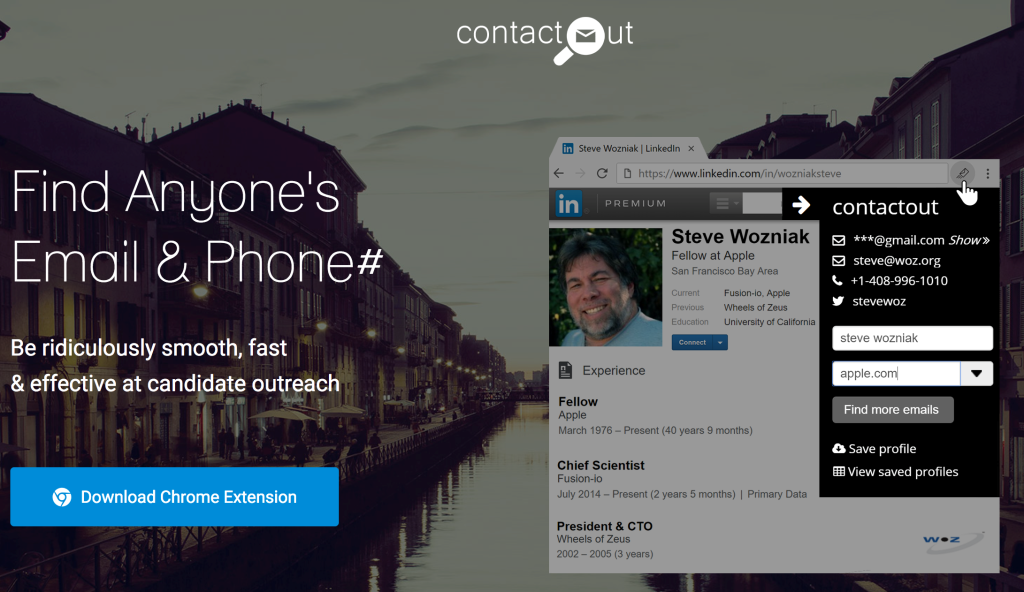Open the LinkedIn hamburger menu dropdown
This screenshot has height=592, width=1024.
[x=726, y=203]
